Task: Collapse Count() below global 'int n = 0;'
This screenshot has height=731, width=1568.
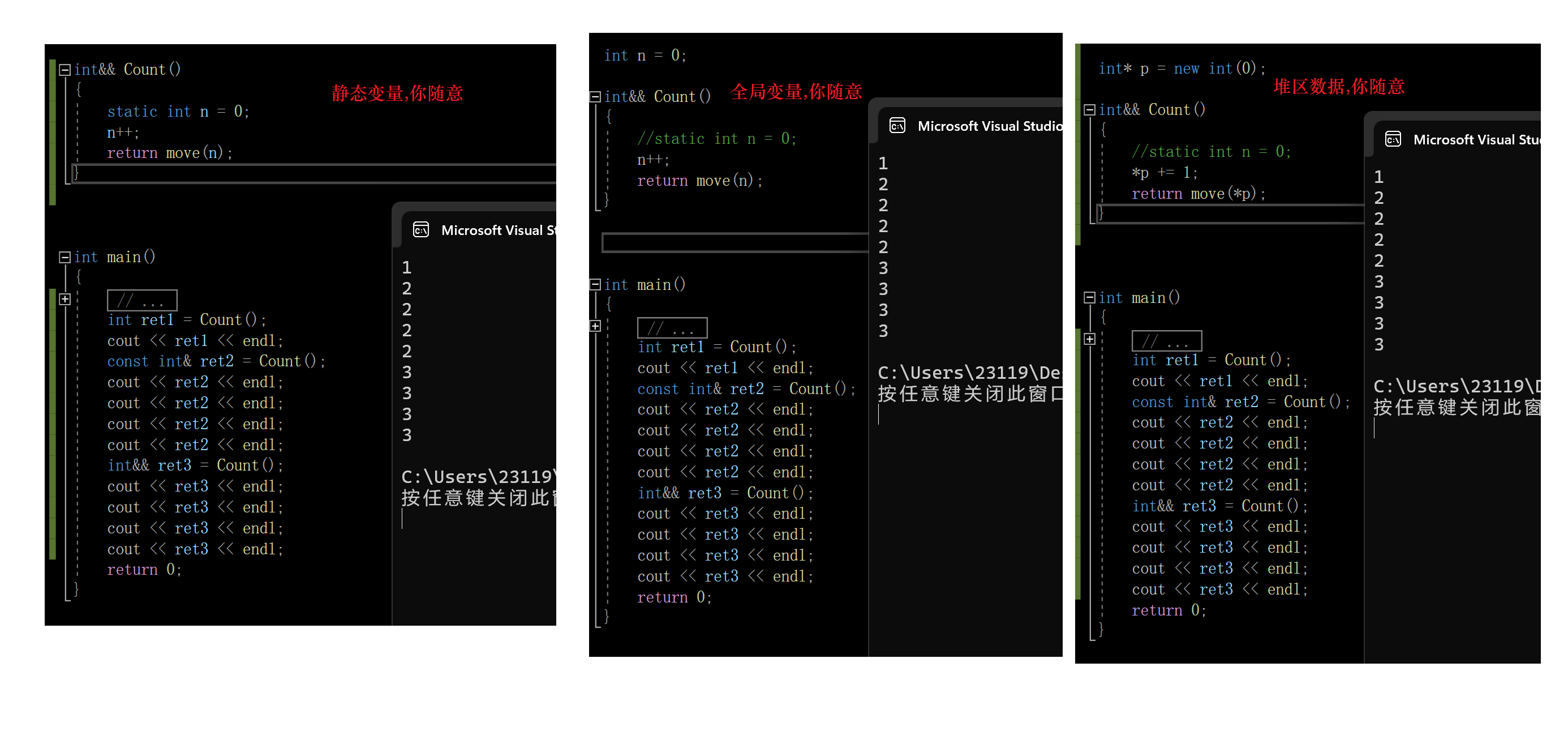Action: pos(595,96)
